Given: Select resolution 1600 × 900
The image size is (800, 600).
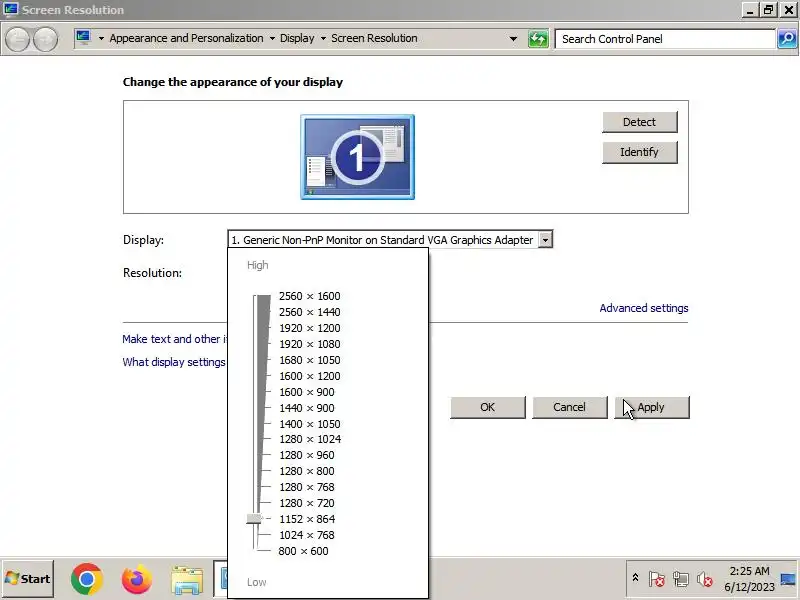Looking at the screenshot, I should 307,392.
